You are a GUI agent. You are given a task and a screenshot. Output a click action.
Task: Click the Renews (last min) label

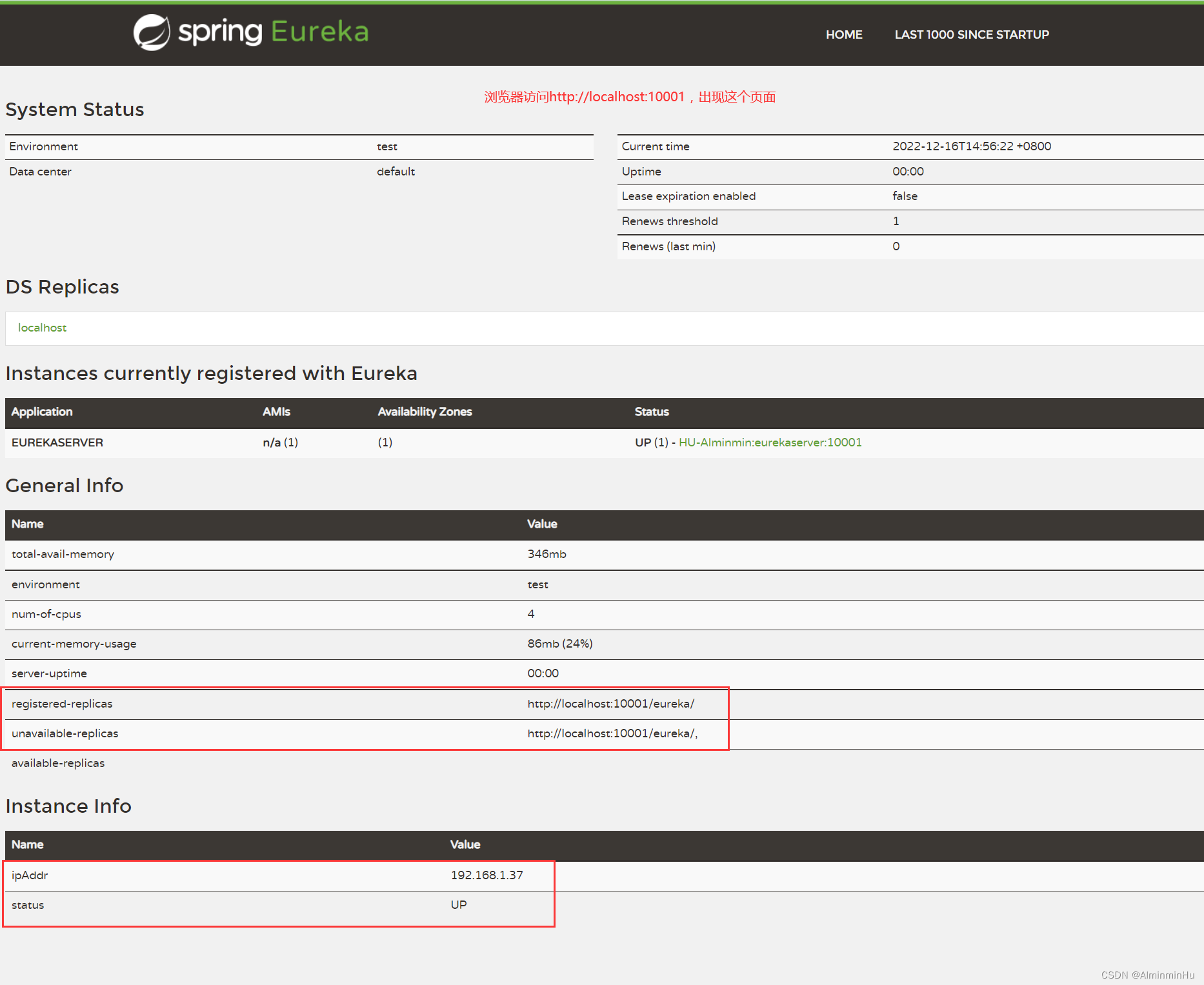(668, 246)
